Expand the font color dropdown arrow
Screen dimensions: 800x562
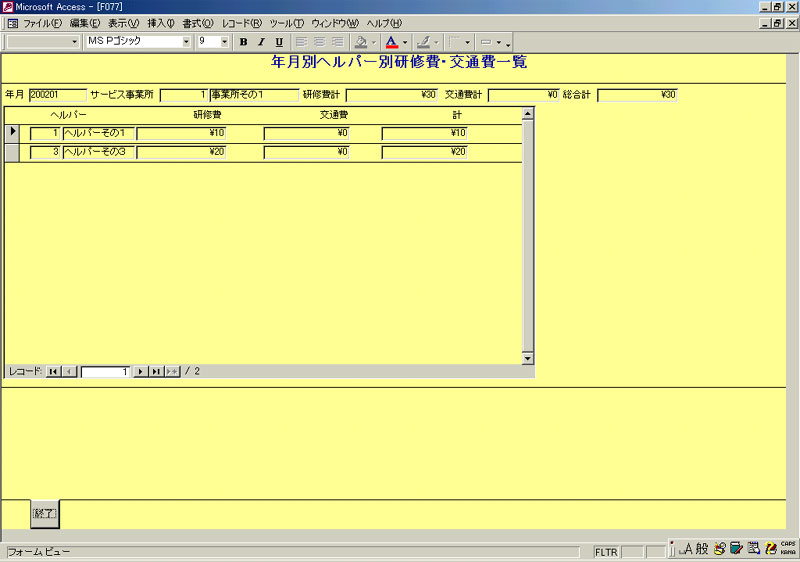(x=405, y=42)
